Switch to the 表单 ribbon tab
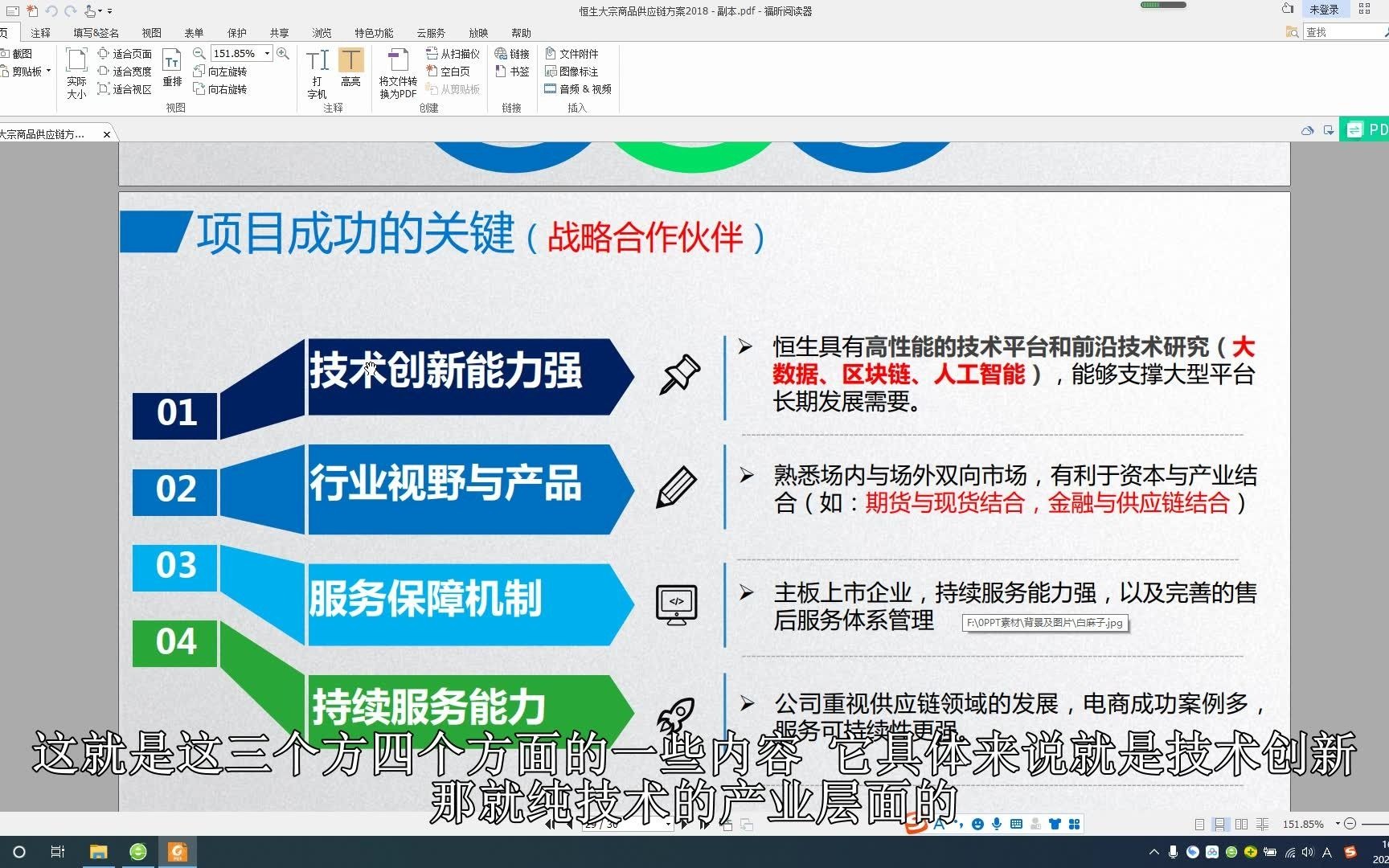The height and width of the screenshot is (868, 1389). tap(194, 33)
